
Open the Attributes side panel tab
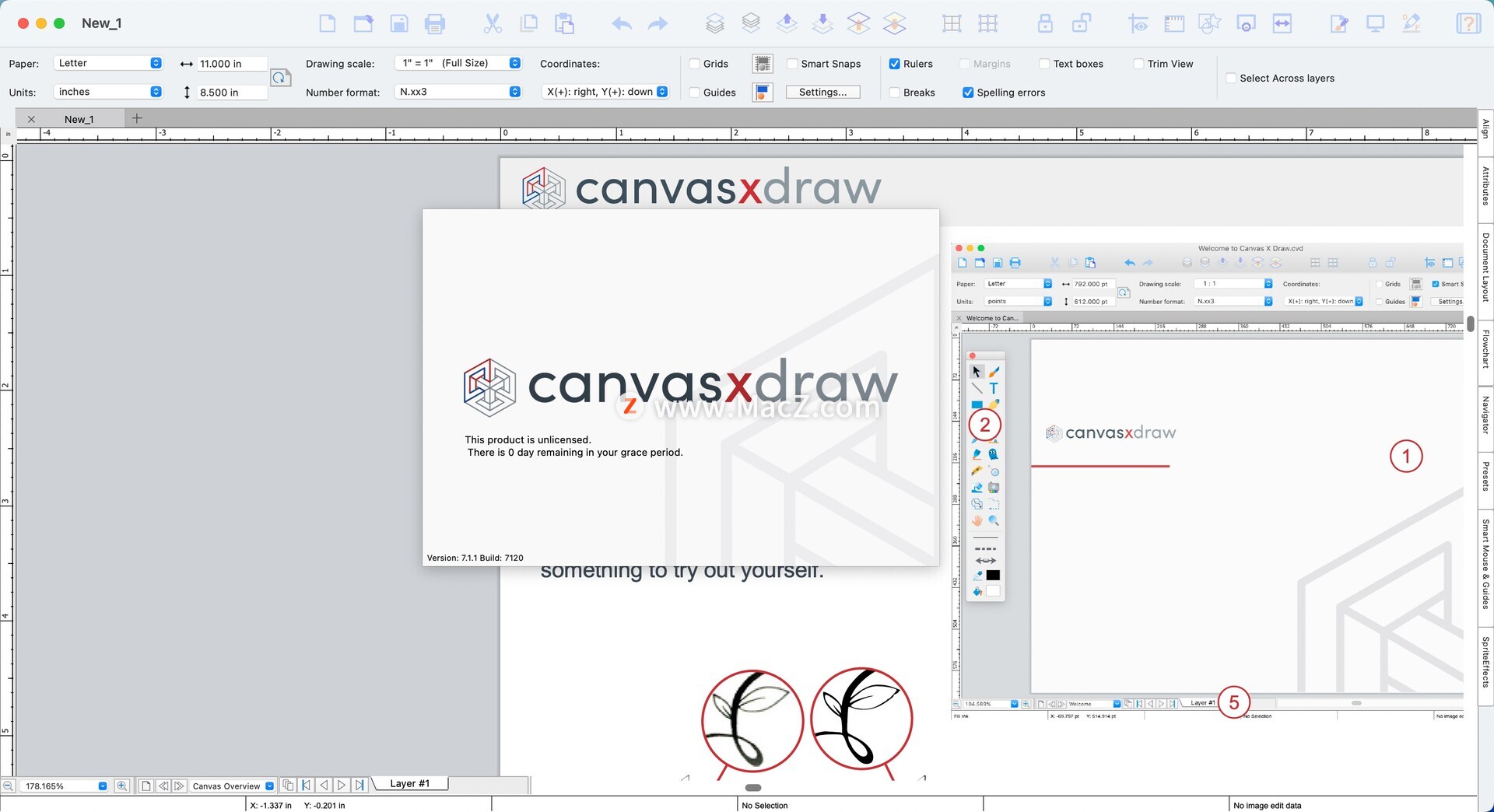point(1485,185)
